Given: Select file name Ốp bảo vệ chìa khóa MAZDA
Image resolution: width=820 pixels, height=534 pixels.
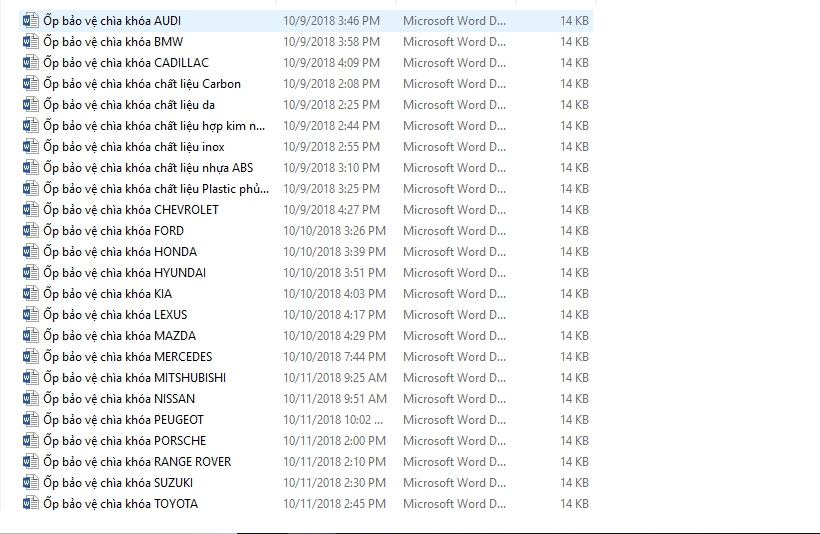Looking at the screenshot, I should tap(119, 335).
